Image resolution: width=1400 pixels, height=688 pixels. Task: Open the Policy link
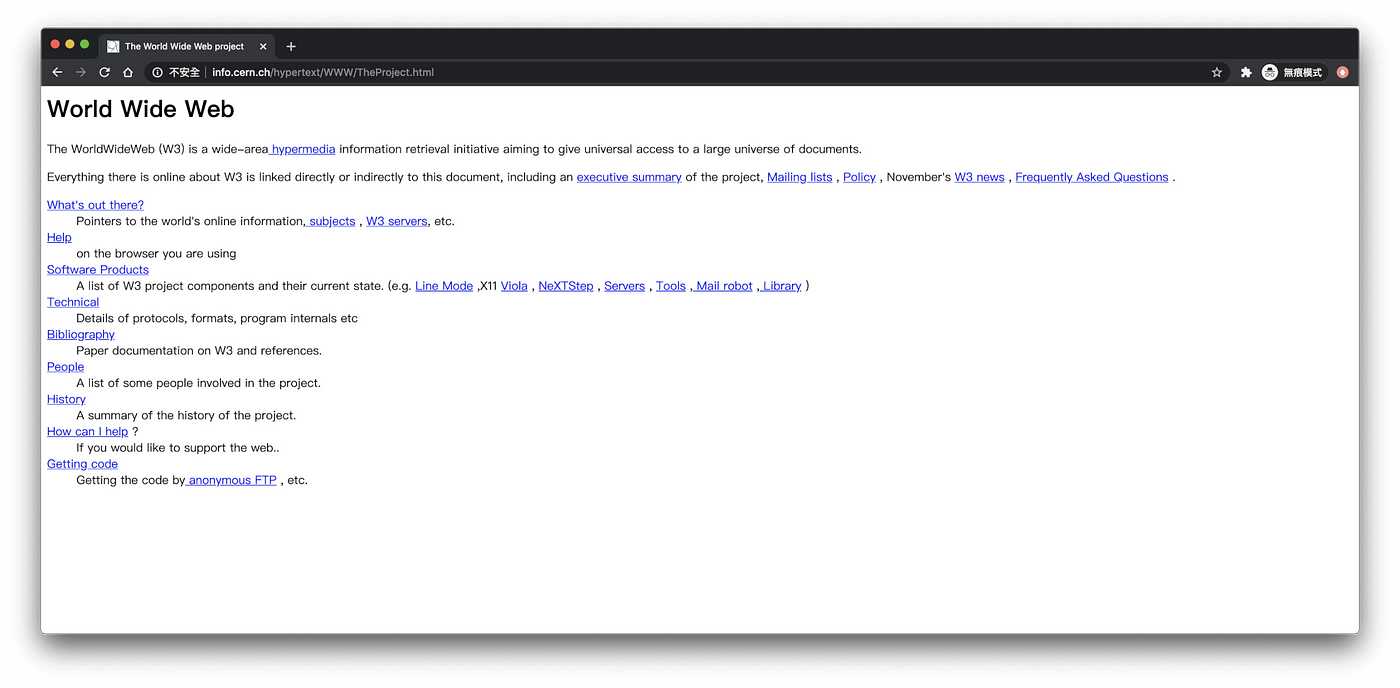pyautogui.click(x=859, y=177)
